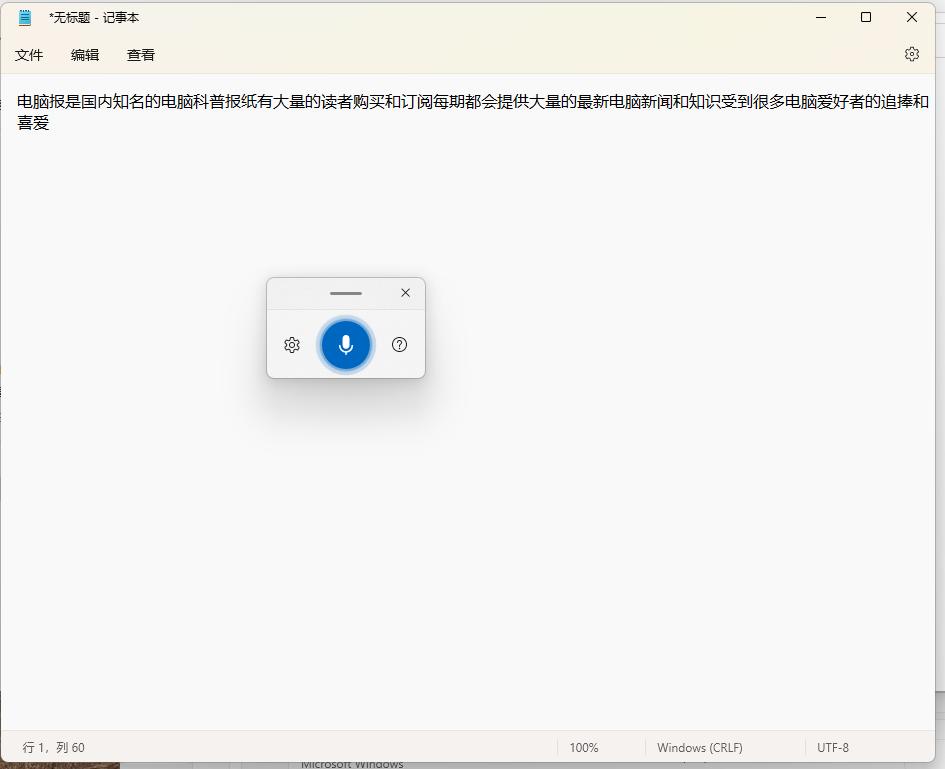Click the microphone icon to start voice typing

click(x=346, y=344)
